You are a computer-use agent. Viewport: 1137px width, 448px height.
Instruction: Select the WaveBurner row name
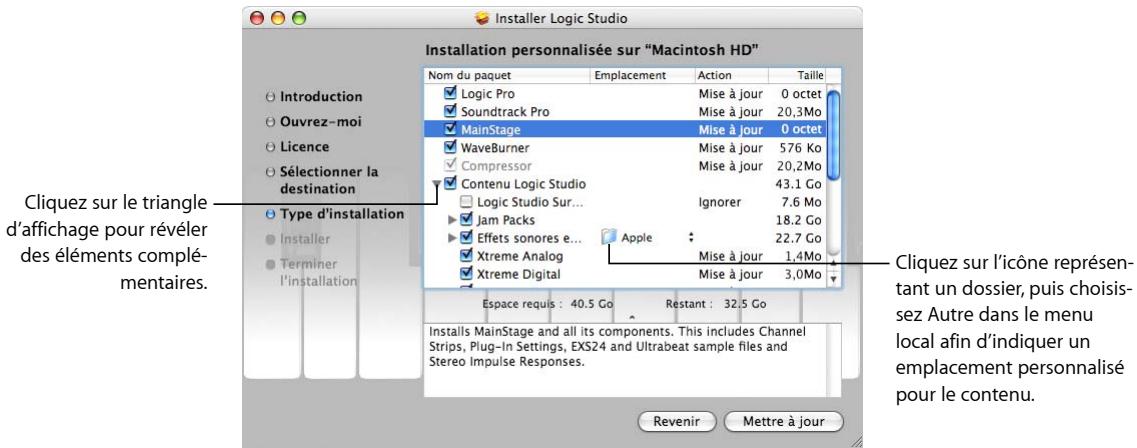(x=495, y=148)
